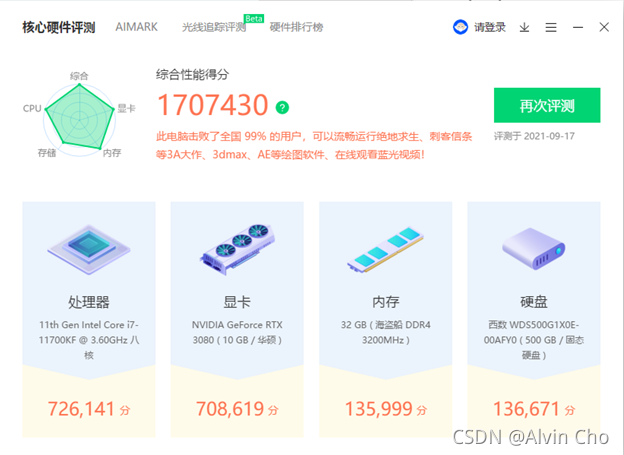Select the 处理器 heading

coord(89,302)
